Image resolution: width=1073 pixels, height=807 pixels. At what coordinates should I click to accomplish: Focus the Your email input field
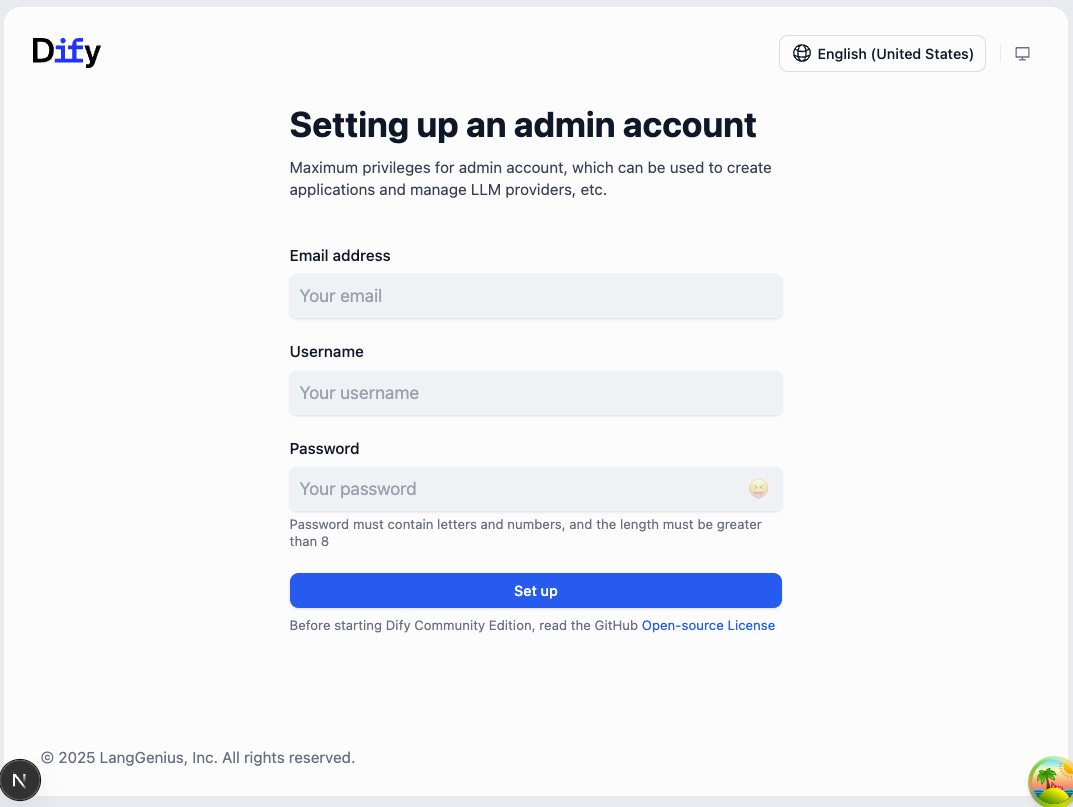pos(535,296)
